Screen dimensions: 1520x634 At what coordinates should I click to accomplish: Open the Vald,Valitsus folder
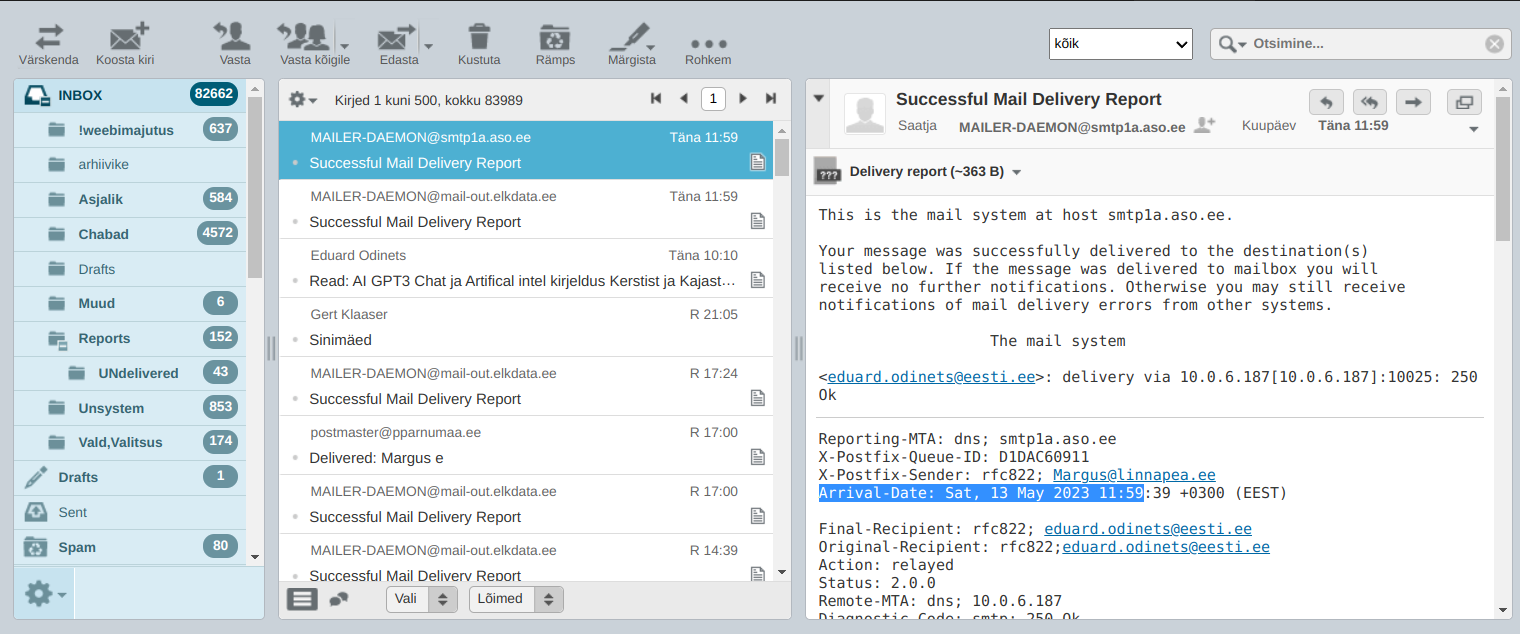click(x=129, y=442)
